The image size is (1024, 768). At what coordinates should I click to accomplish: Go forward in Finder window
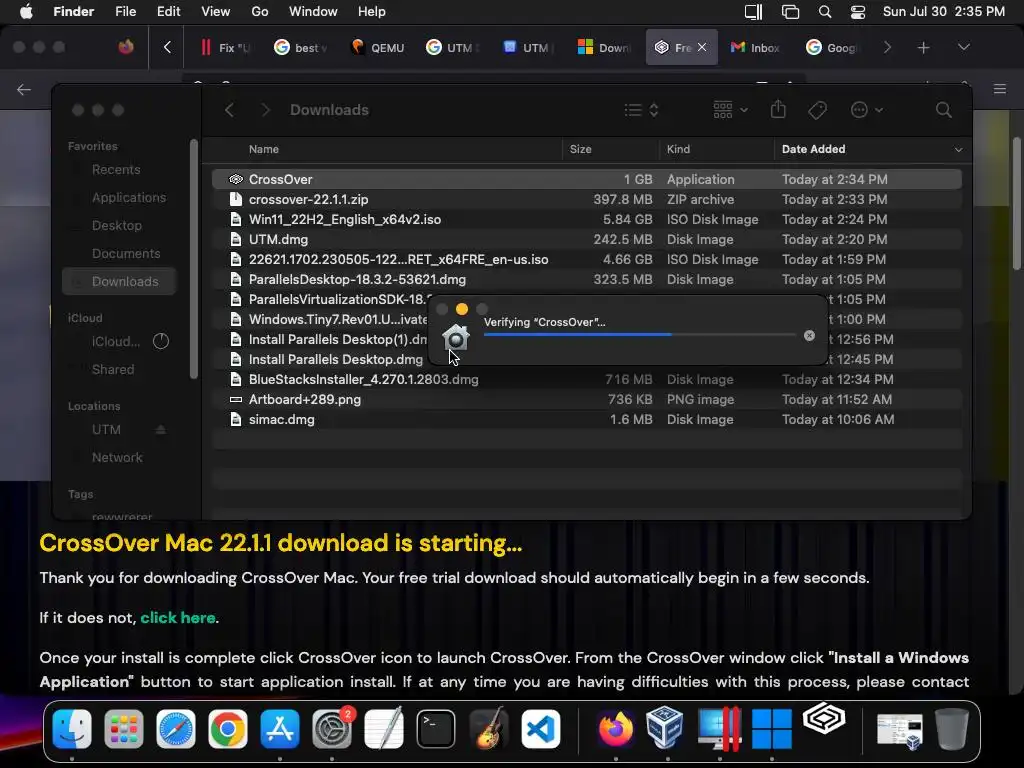tap(265, 110)
